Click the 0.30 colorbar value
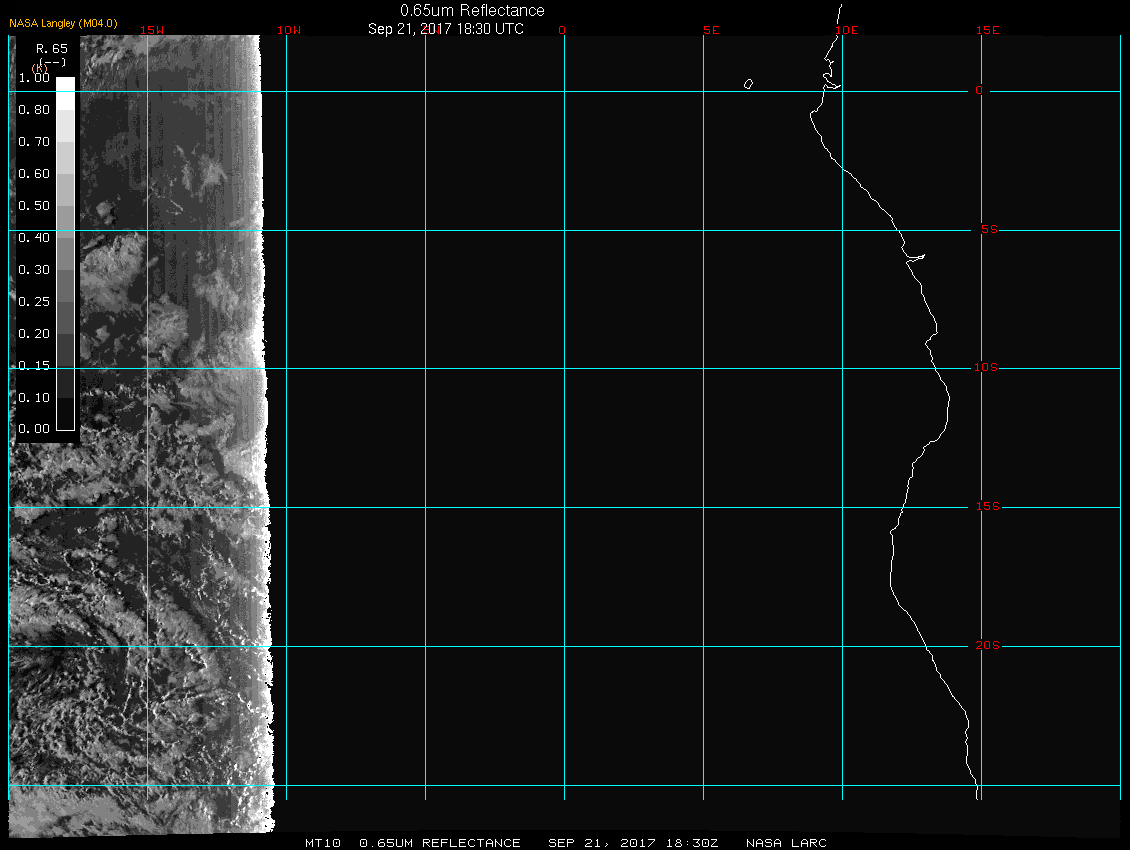Screen dimensions: 1130x850 pyautogui.click(x=34, y=270)
